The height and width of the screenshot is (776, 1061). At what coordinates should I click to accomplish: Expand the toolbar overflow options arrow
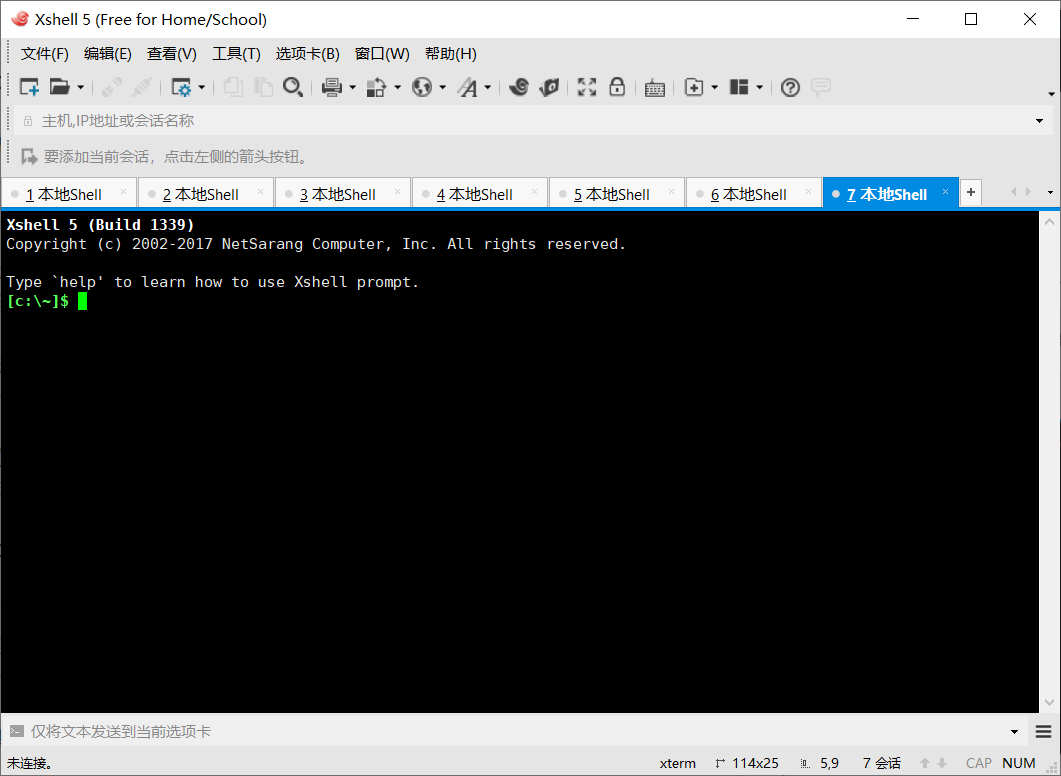click(1051, 94)
